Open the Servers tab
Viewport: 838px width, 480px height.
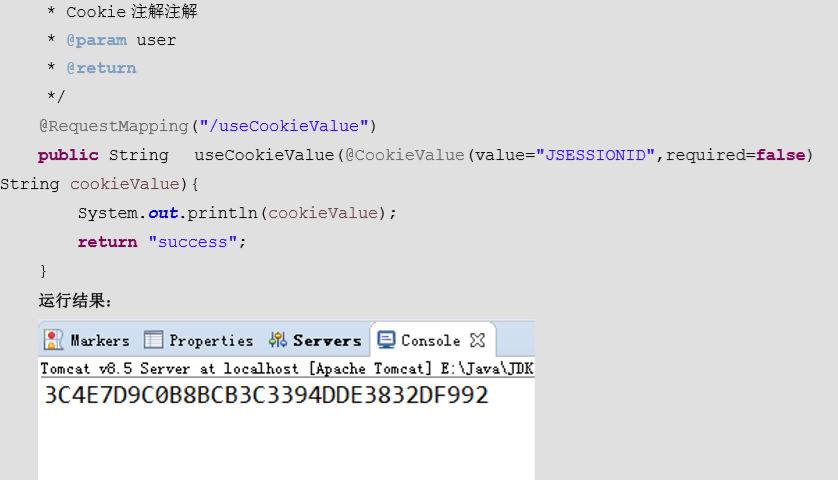point(315,340)
